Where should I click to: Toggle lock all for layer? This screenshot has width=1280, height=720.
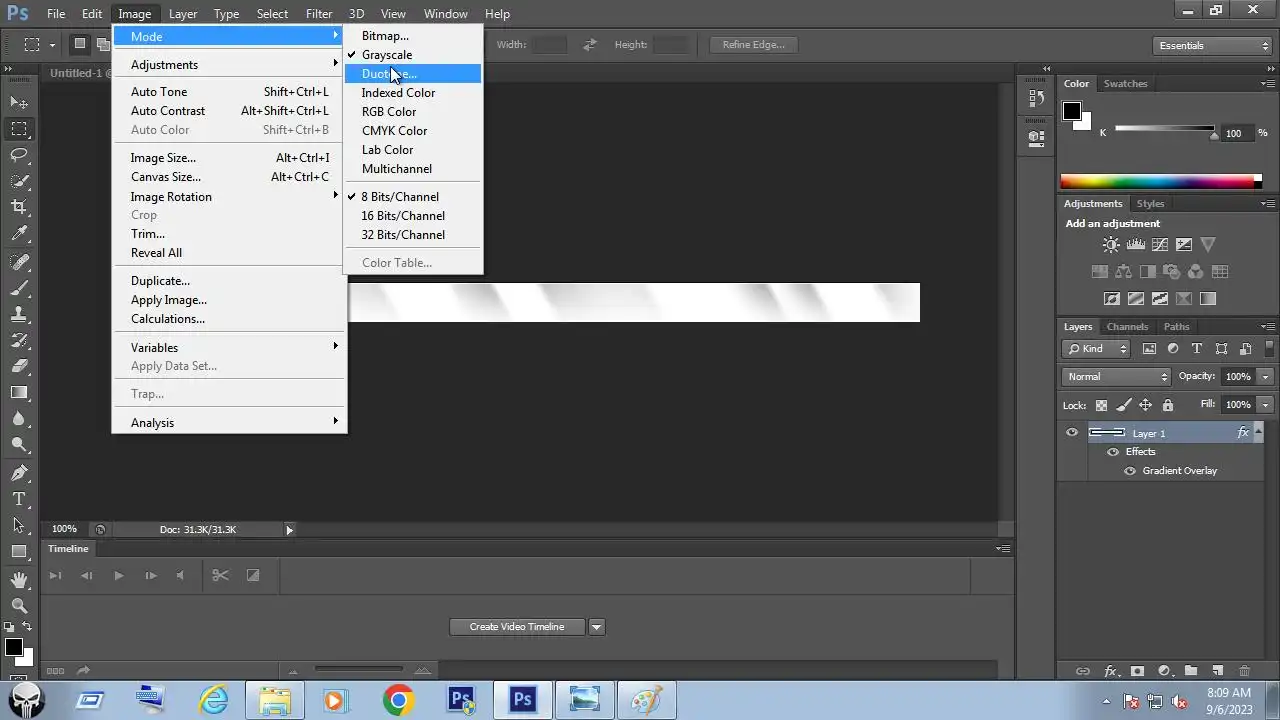[1167, 405]
